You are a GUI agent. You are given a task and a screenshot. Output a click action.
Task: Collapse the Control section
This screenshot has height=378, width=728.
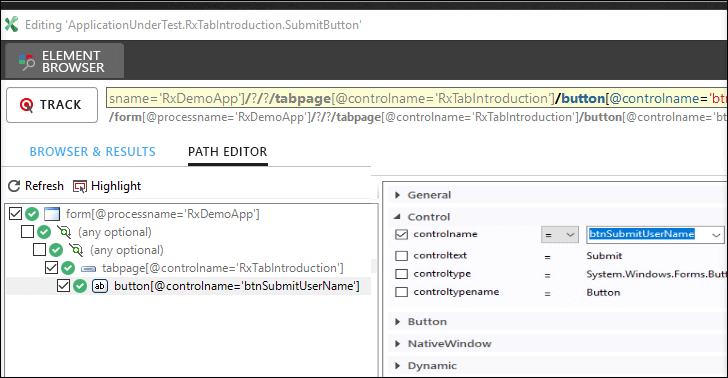click(398, 217)
